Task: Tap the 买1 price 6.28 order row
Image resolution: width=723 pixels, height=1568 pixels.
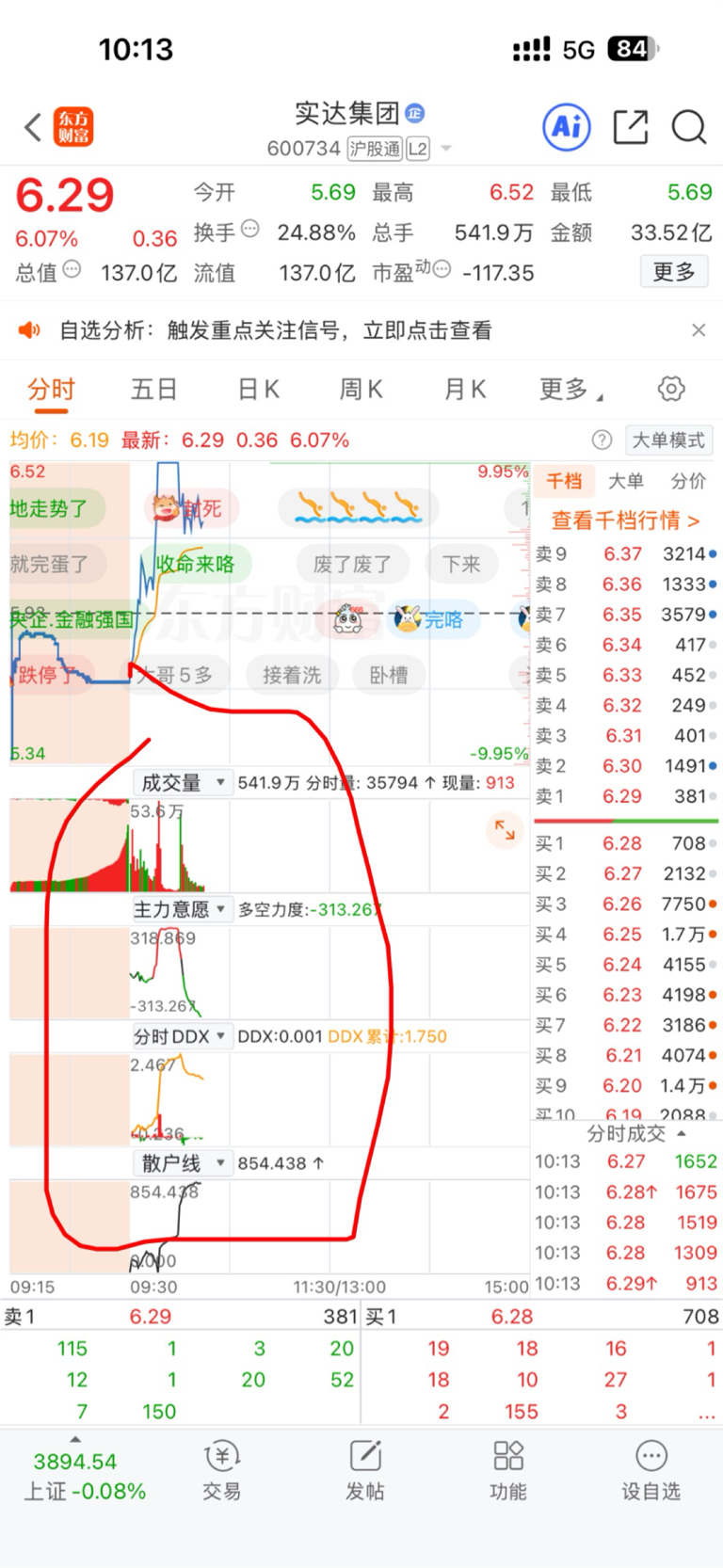Action: coord(626,843)
